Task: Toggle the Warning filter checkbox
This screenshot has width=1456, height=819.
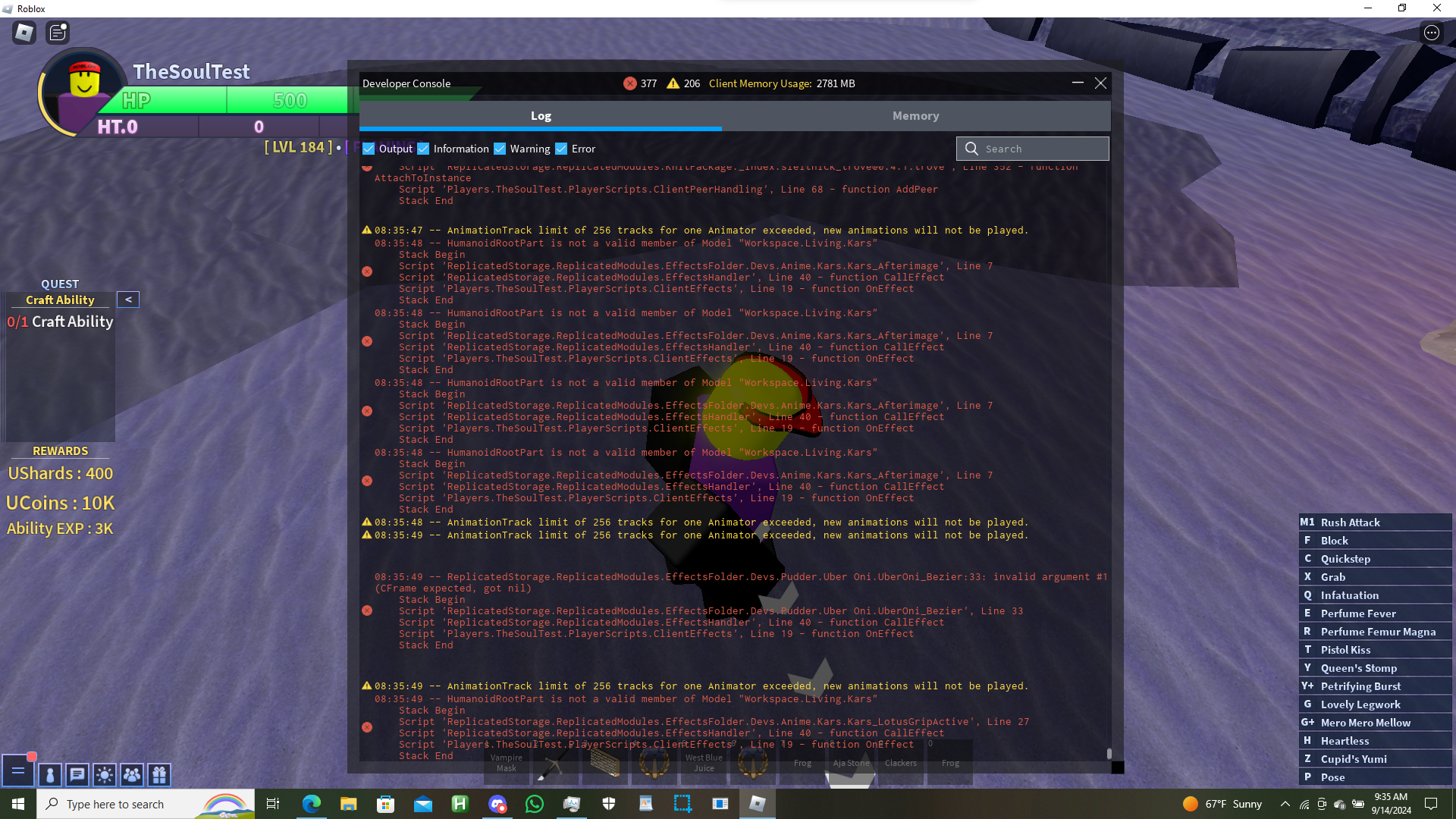Action: click(x=500, y=149)
